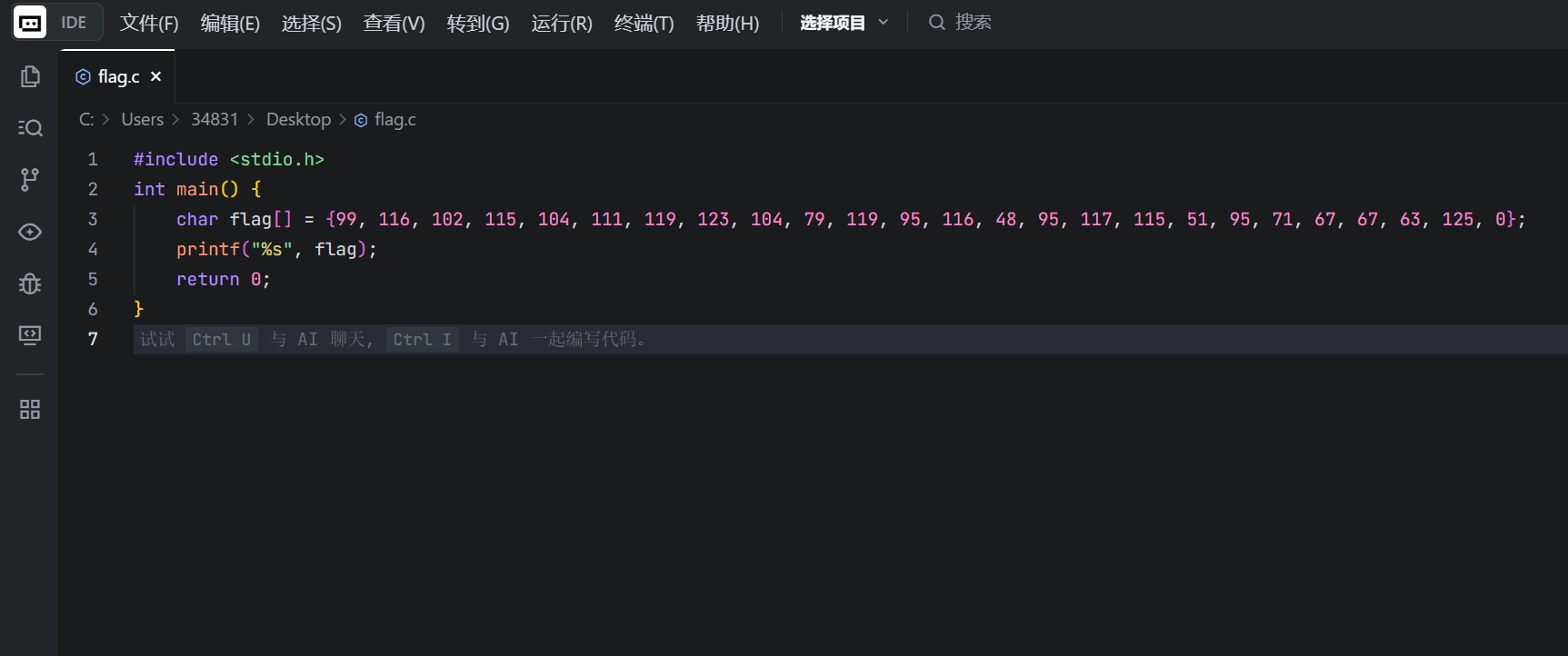Click the Ctrl I shortcut hint
Viewport: 1568px width, 656px height.
click(423, 340)
